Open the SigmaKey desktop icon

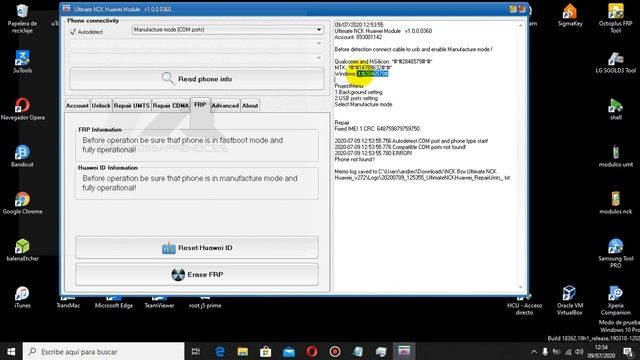570,16
